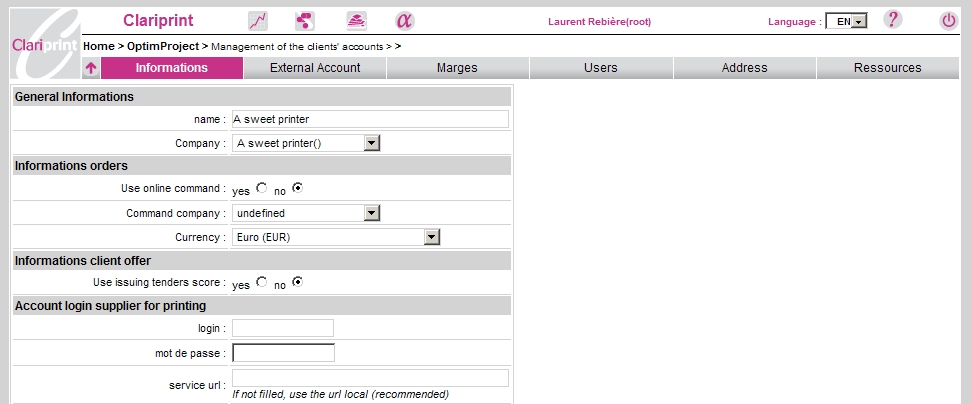971x404 pixels.
Task: Open the connected nodes network icon
Action: [305, 21]
